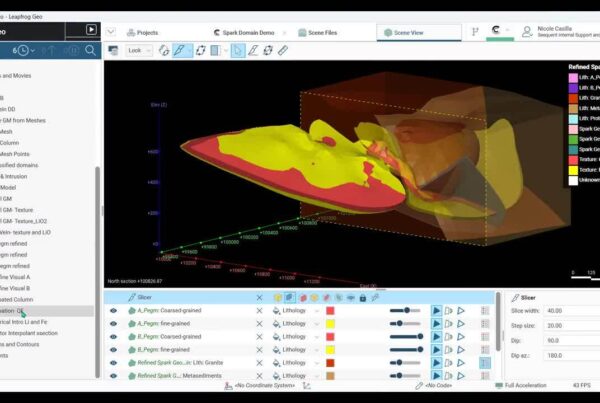Select the 'GM from Meshes' tree item
The height and width of the screenshot is (403, 600).
23,121
